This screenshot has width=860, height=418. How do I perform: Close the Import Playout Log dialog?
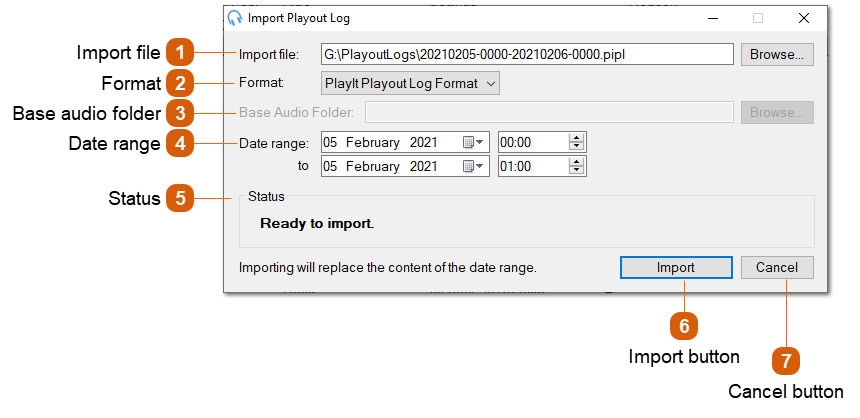pos(804,18)
